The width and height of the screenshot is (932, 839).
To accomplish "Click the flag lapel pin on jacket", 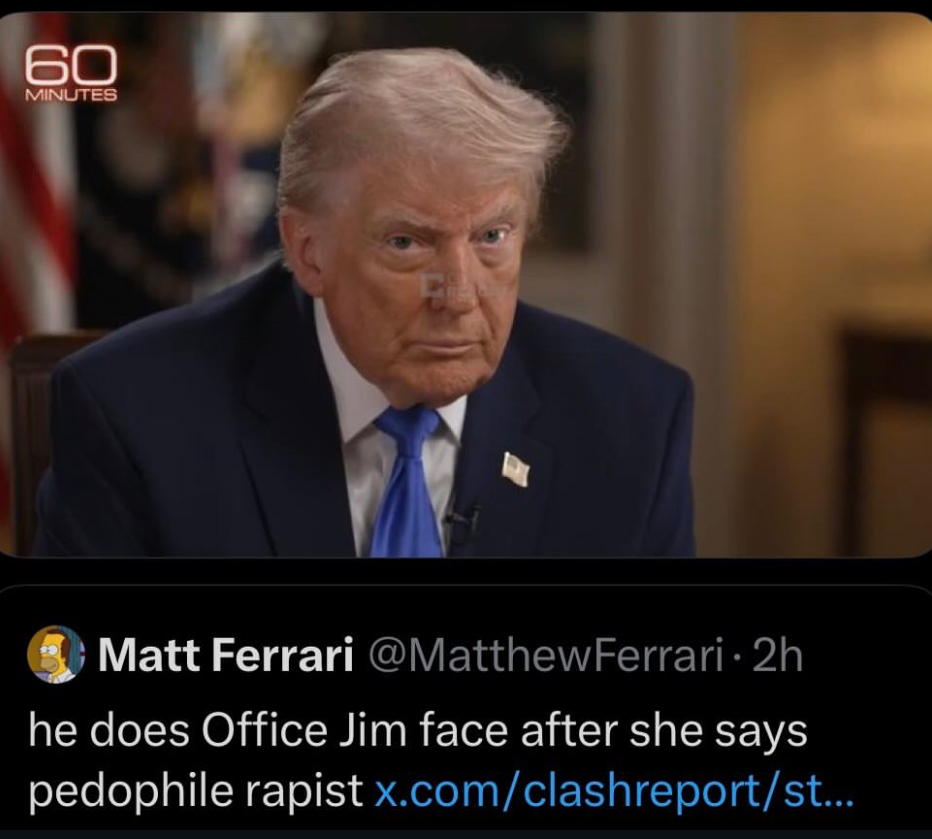I will tap(515, 468).
